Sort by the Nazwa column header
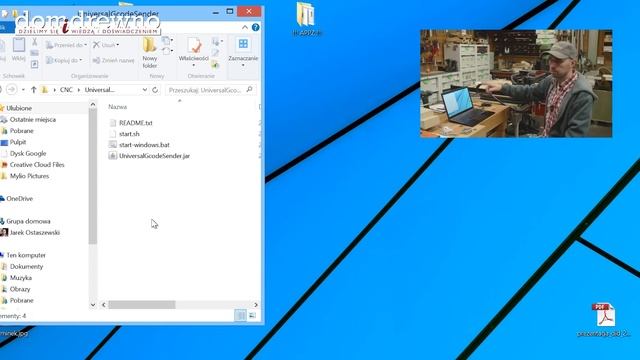This screenshot has height=360, width=640. [118, 107]
